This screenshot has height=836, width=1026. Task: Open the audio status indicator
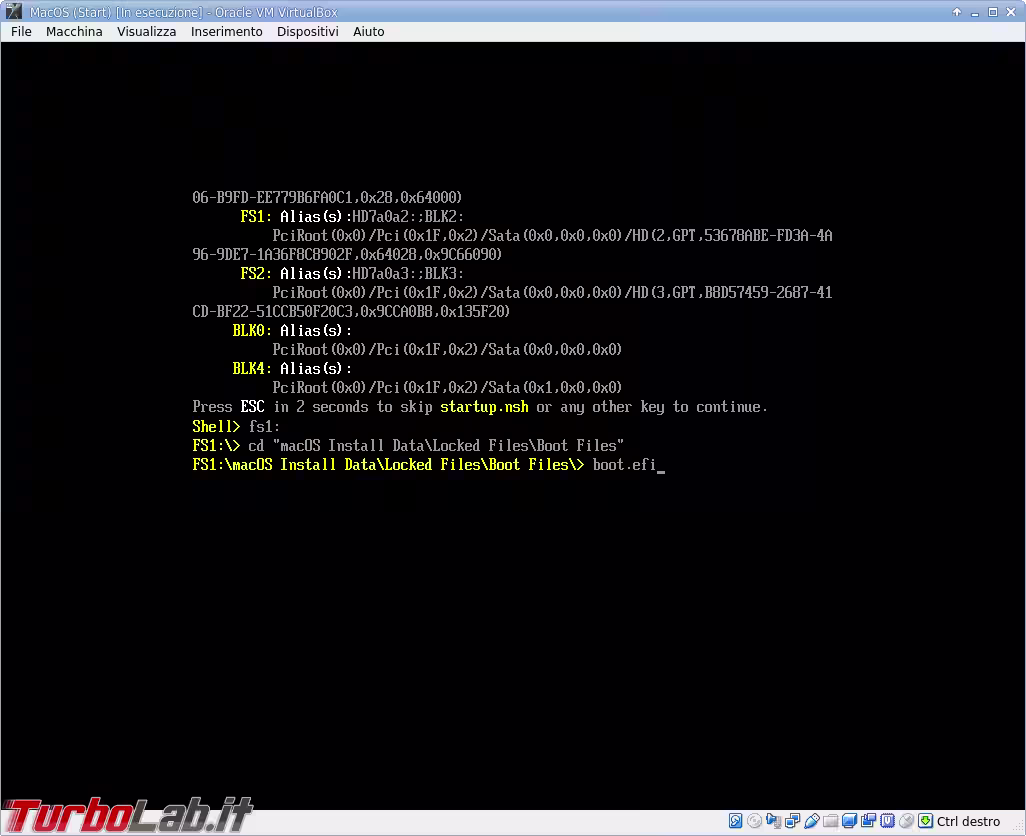[x=773, y=821]
